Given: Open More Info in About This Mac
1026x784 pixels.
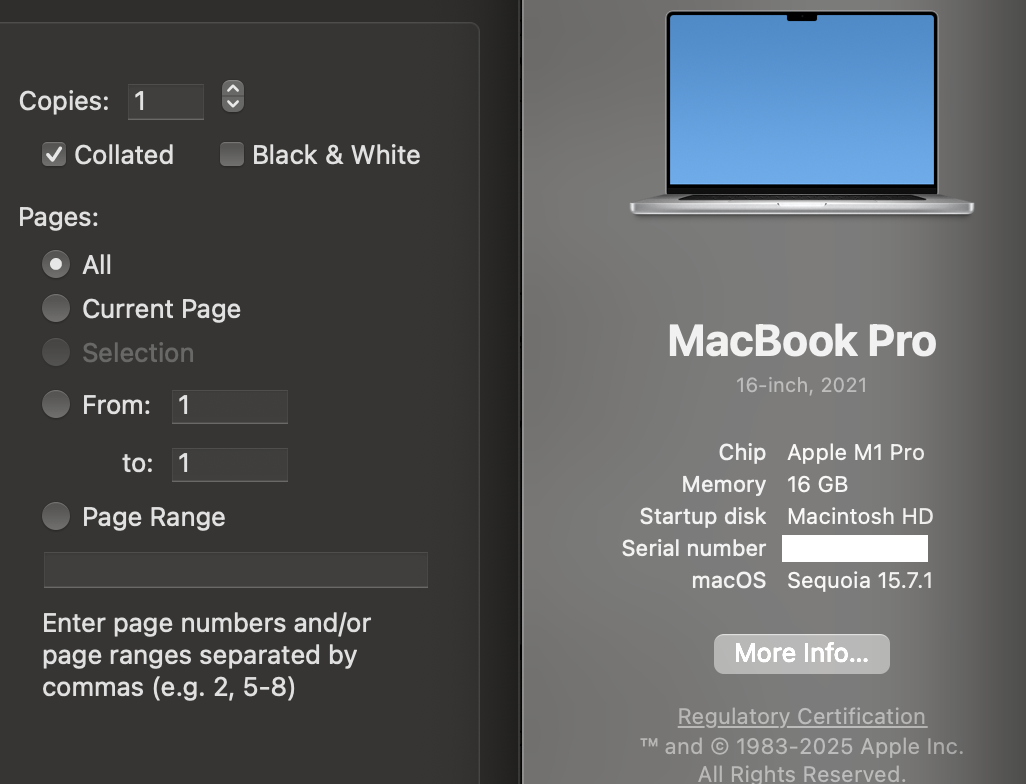Looking at the screenshot, I should (802, 653).
